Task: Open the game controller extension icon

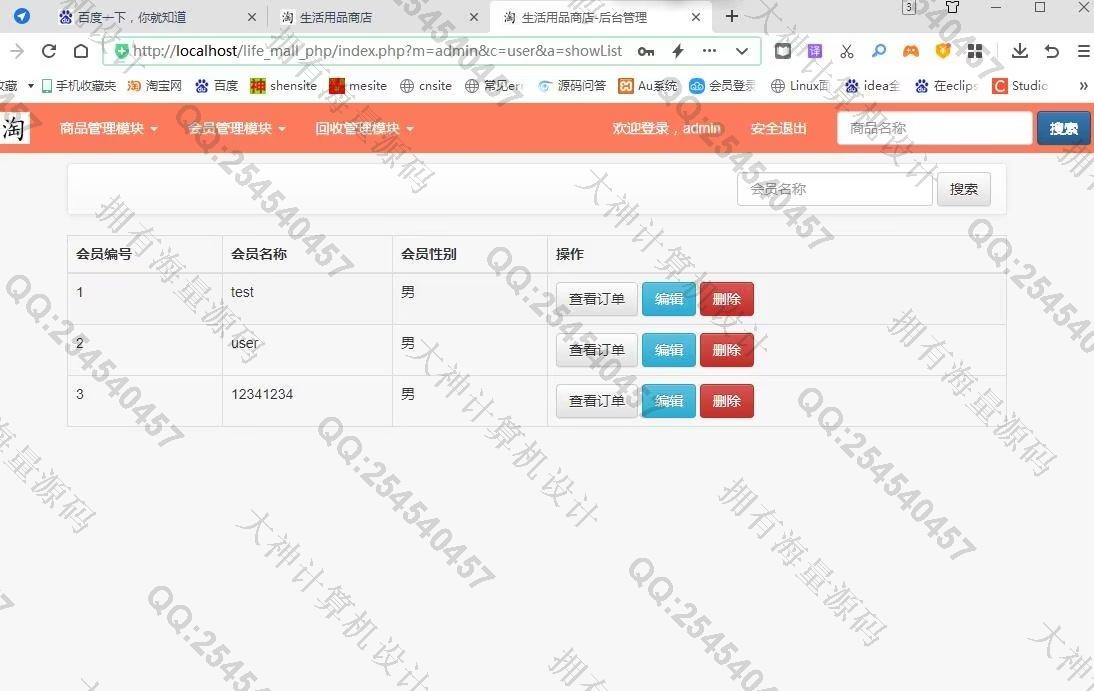Action: click(x=911, y=51)
